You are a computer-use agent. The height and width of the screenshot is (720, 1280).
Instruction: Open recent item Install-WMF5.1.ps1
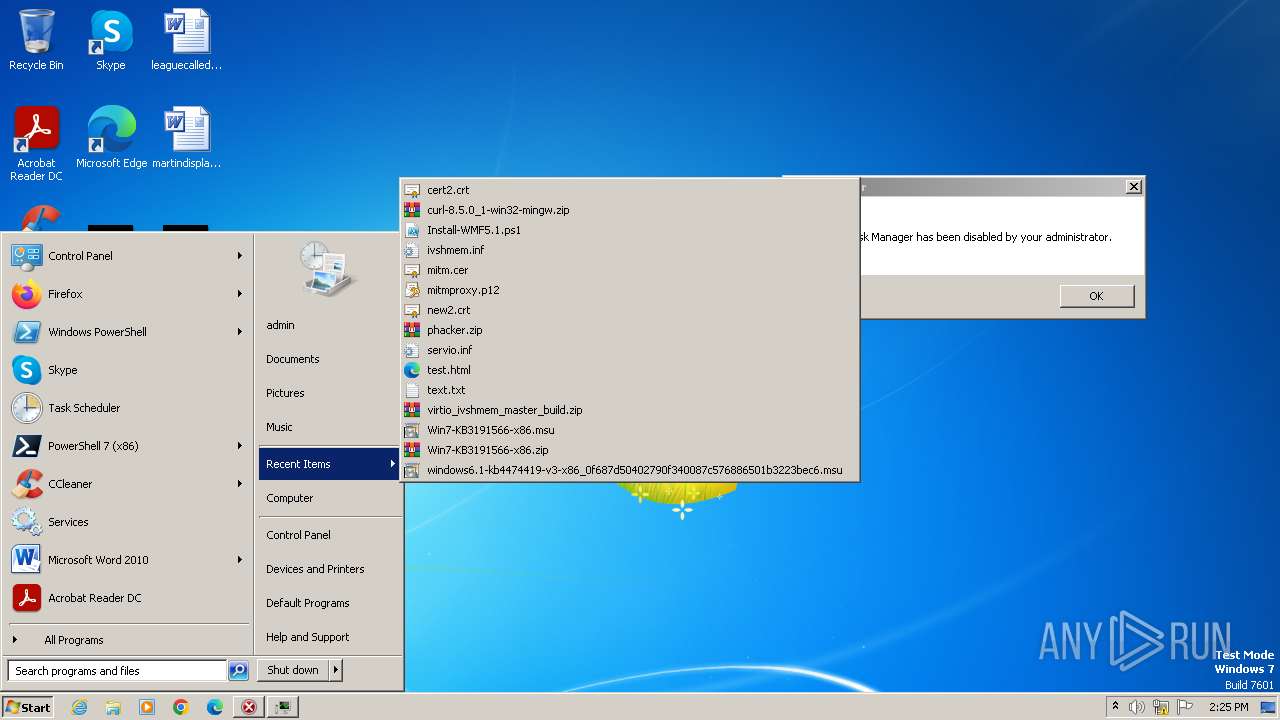pos(629,230)
